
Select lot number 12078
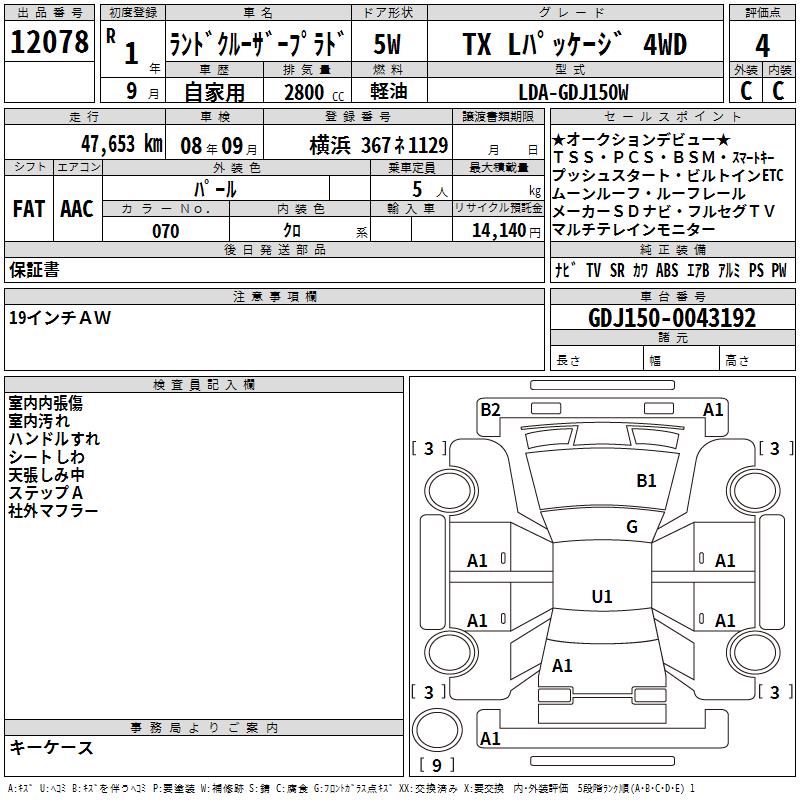point(49,42)
